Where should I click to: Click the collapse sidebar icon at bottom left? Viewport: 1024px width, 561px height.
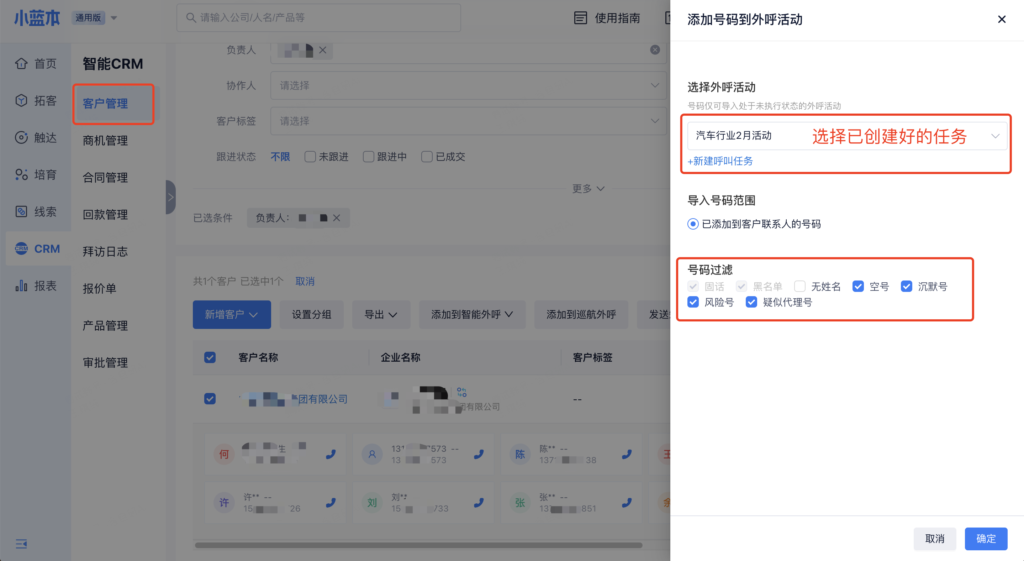pyautogui.click(x=21, y=542)
